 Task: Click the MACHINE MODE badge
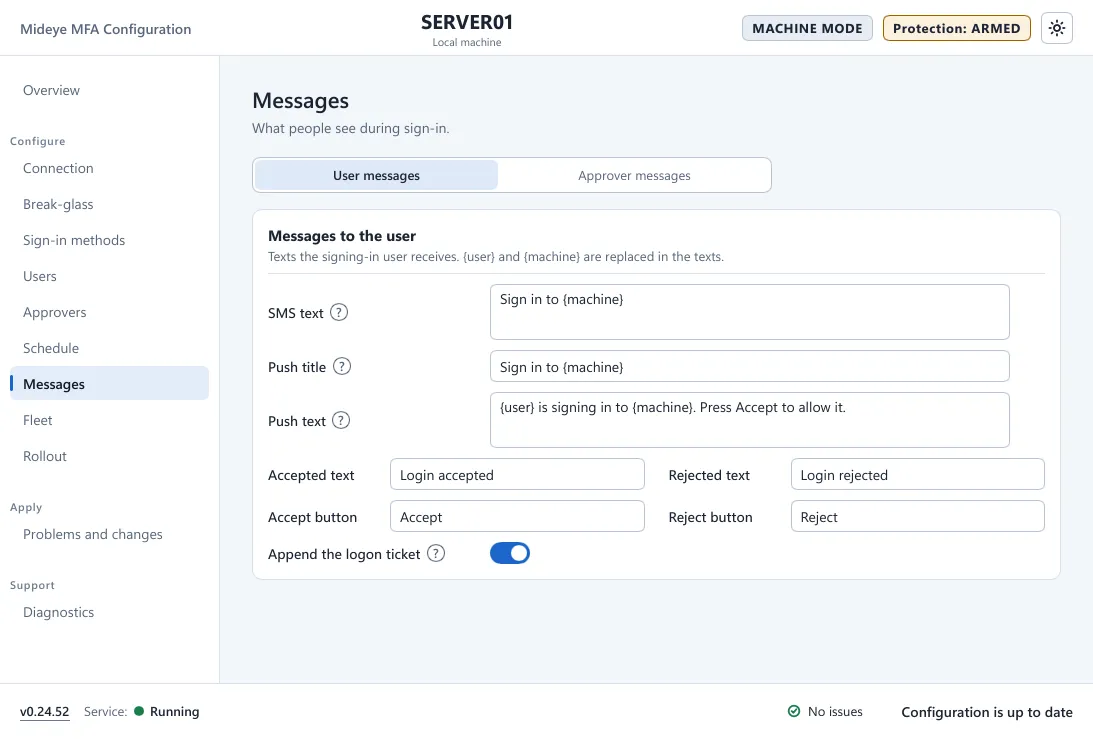tap(807, 29)
